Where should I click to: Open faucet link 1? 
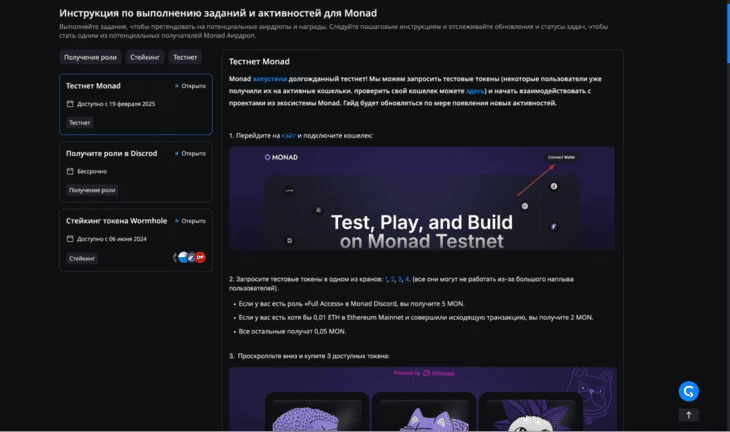coord(386,279)
